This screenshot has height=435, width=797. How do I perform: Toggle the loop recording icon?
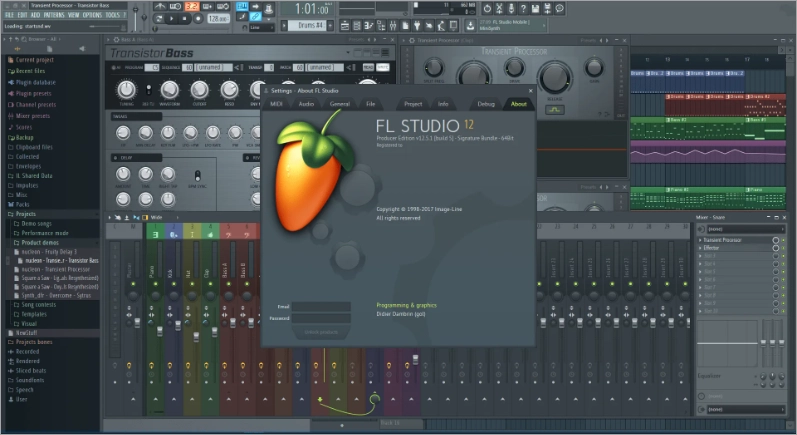coord(223,7)
